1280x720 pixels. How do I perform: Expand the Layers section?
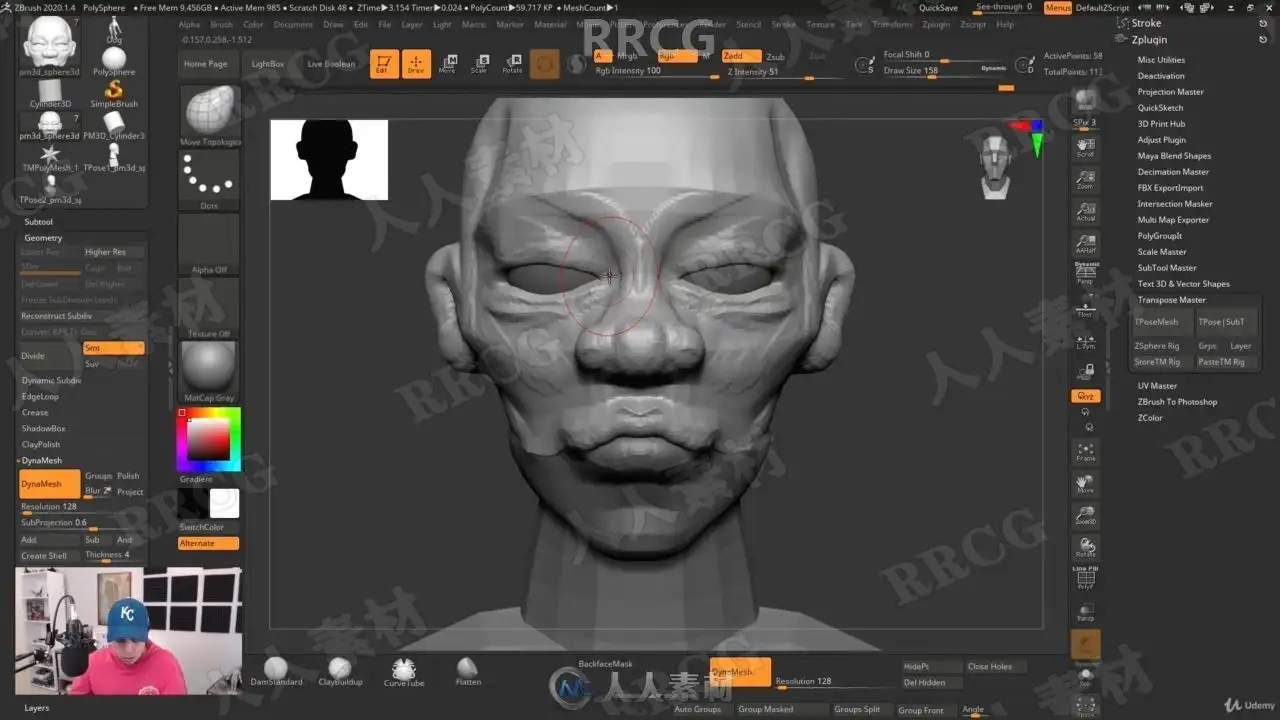point(37,708)
